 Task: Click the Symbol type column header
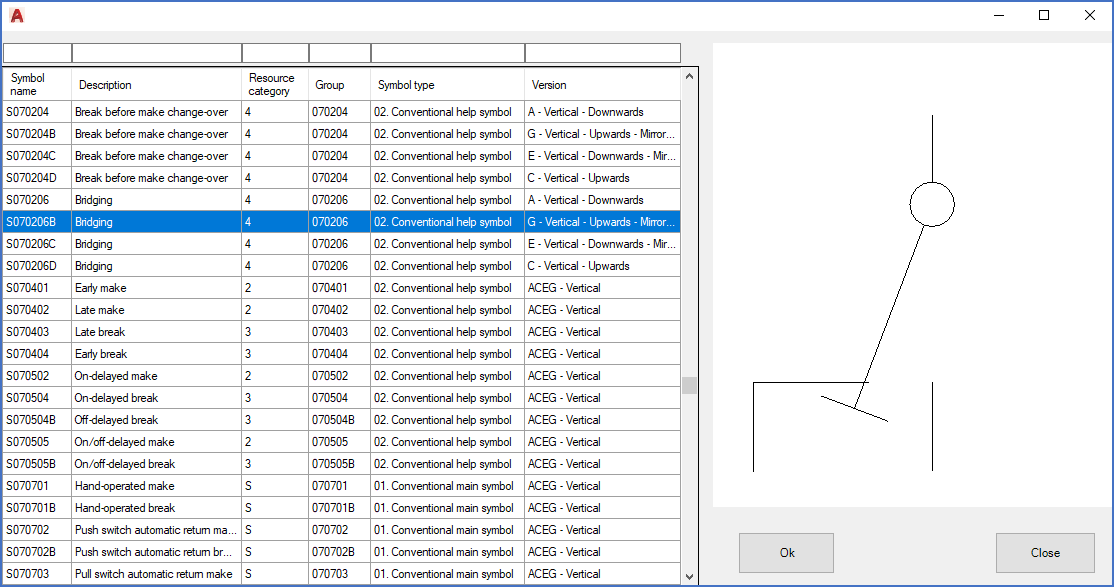pyautogui.click(x=446, y=85)
